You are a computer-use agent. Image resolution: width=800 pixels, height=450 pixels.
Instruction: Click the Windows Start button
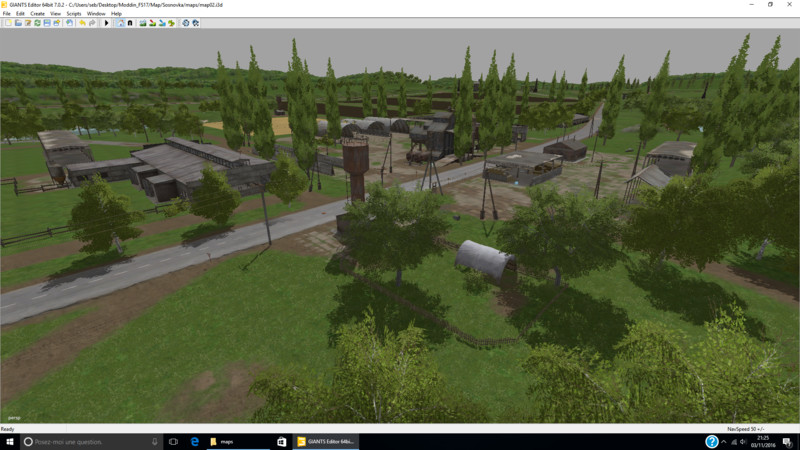click(8, 441)
